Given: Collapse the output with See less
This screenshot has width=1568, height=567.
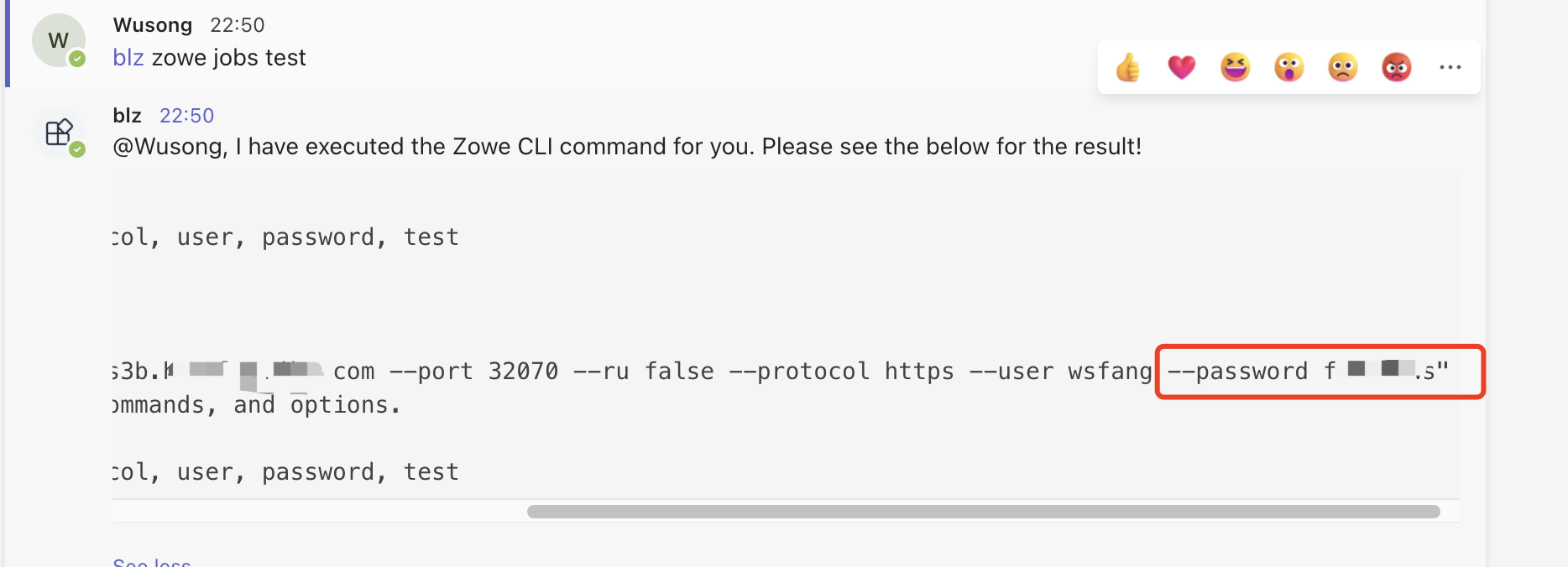Looking at the screenshot, I should (150, 561).
